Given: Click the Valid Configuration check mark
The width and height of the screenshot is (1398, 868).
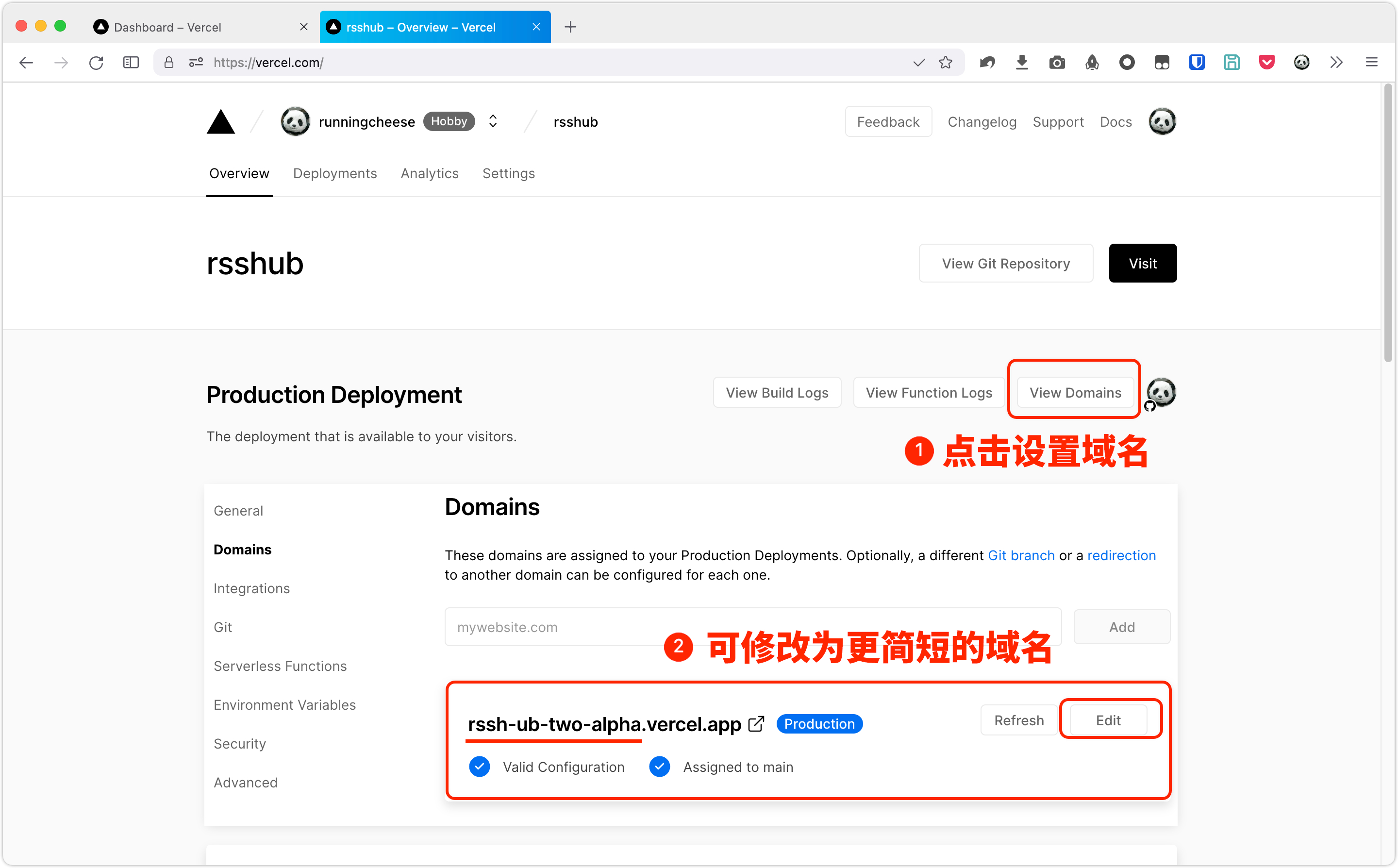Looking at the screenshot, I should coord(479,767).
